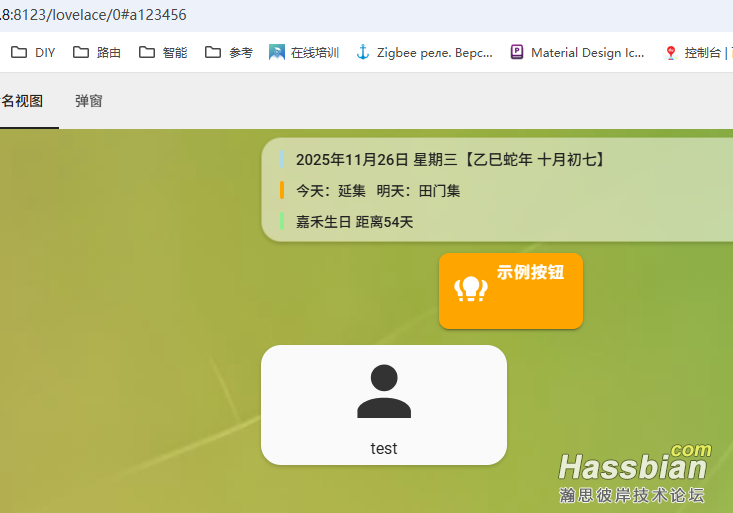Image resolution: width=733 pixels, height=513 pixels.
Task: Open the 路由 bookmarks folder
Action: (x=97, y=52)
